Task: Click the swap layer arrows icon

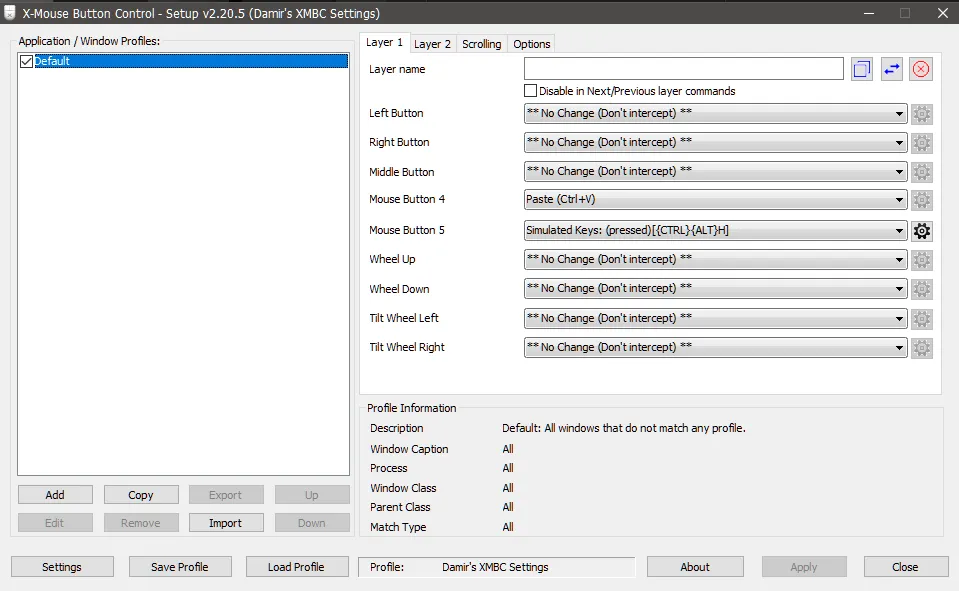Action: [891, 69]
